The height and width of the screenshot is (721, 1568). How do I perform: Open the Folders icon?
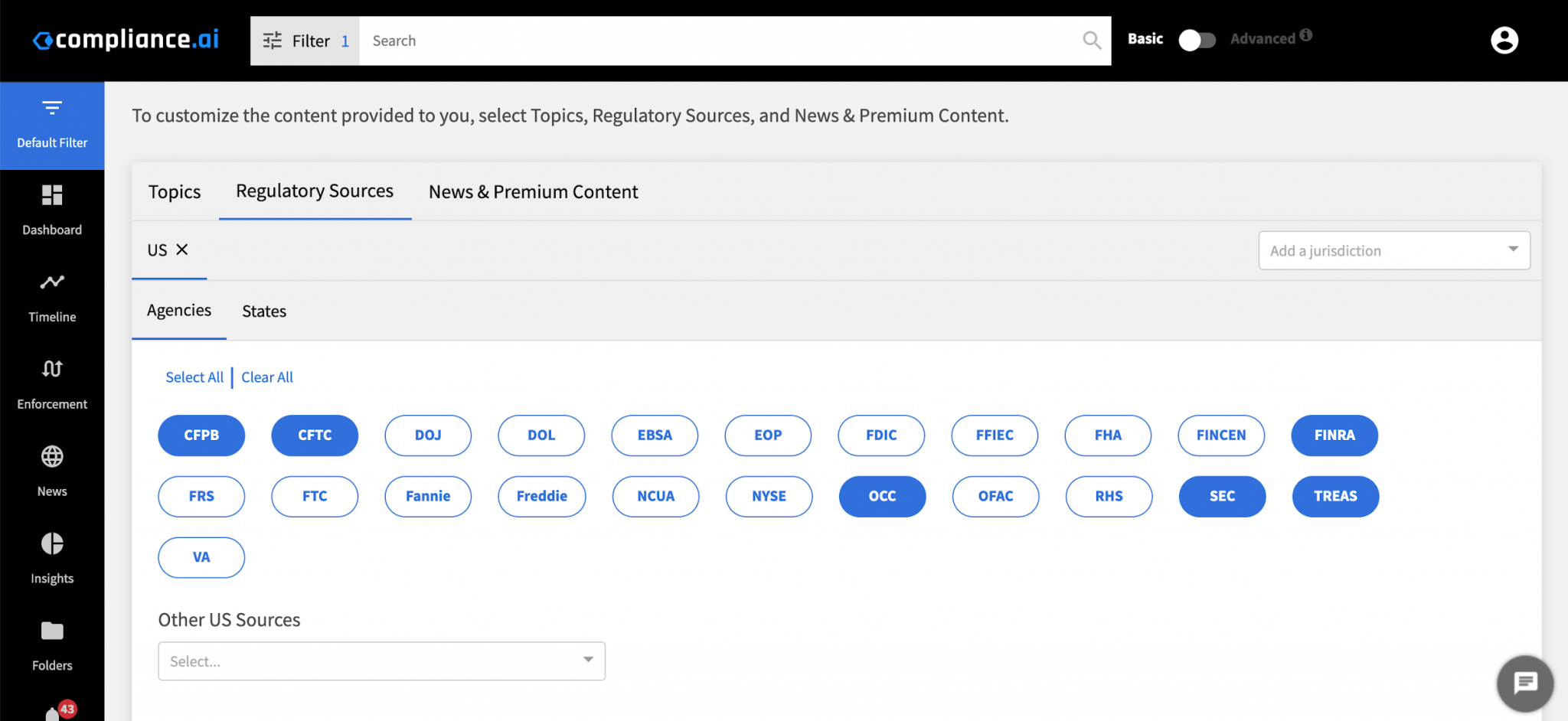point(52,631)
